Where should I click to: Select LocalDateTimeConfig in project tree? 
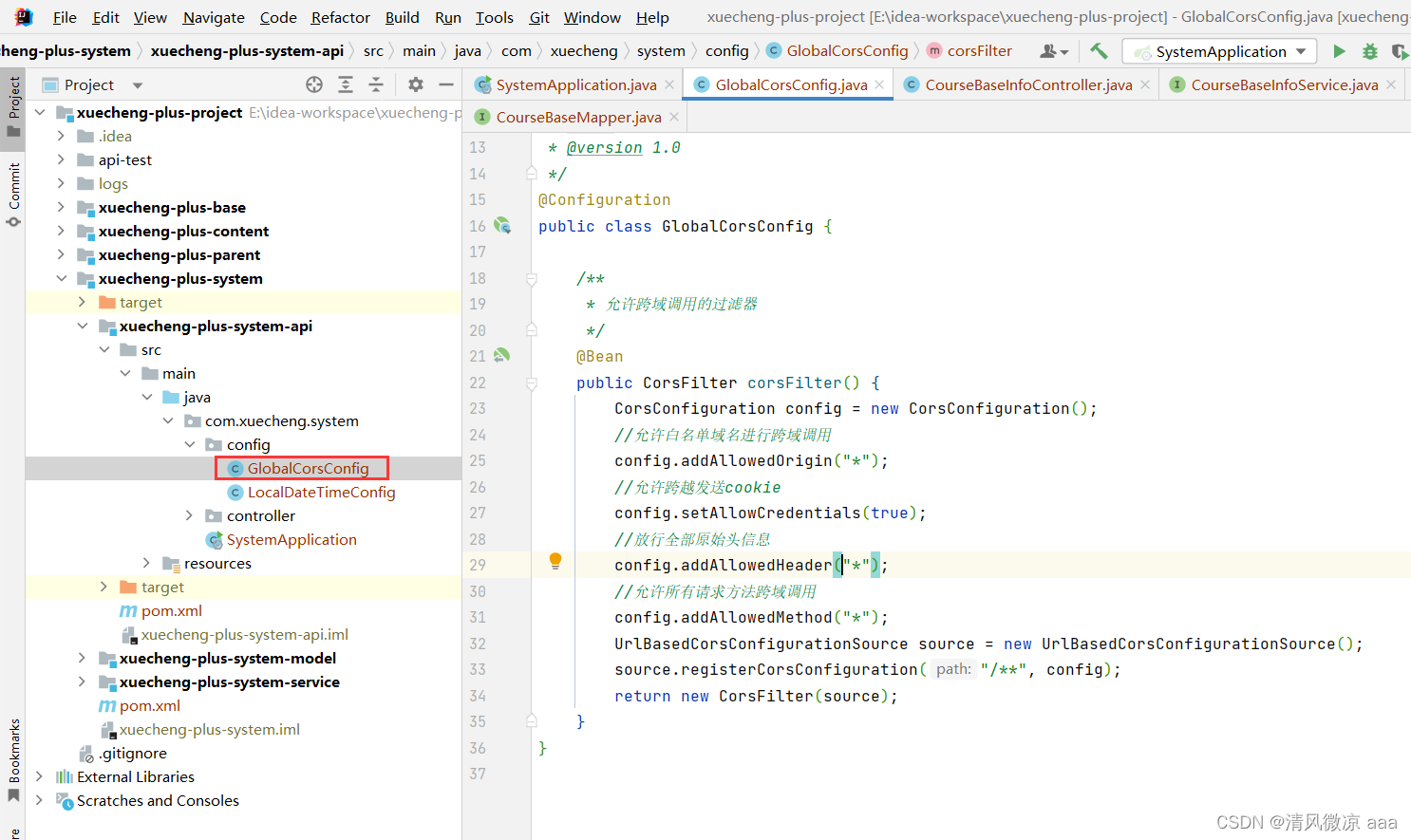pos(321,492)
